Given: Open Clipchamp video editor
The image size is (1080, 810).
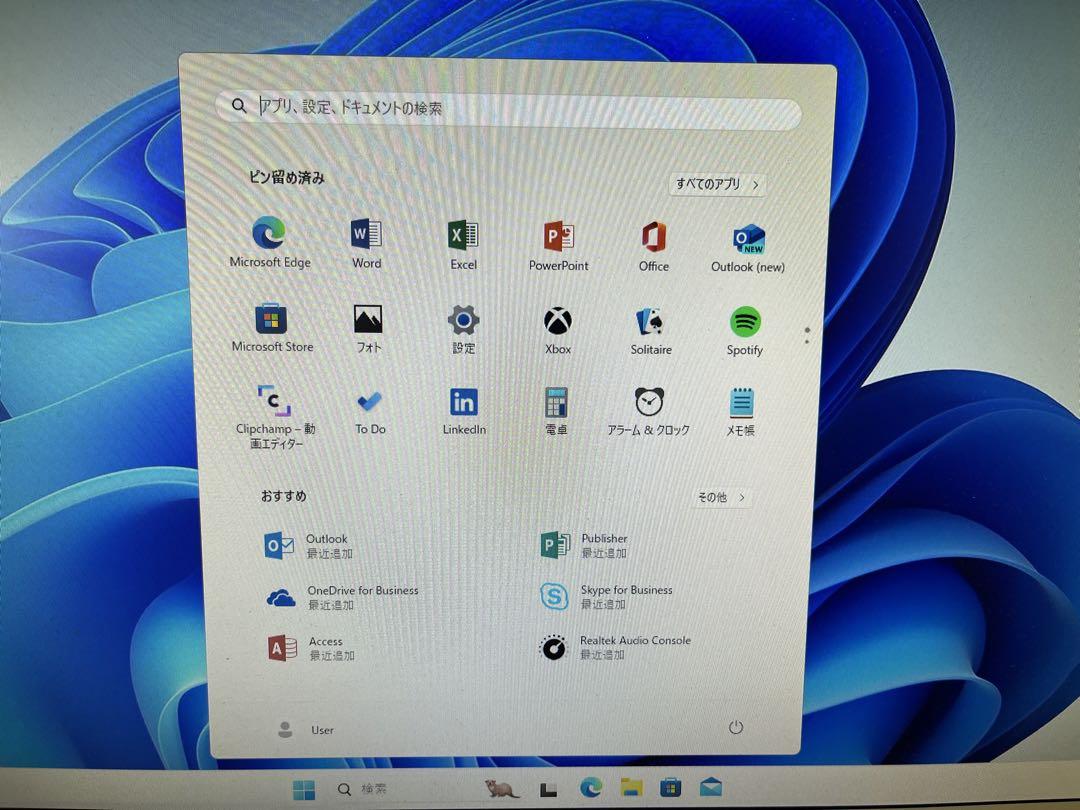Looking at the screenshot, I should point(276,417).
